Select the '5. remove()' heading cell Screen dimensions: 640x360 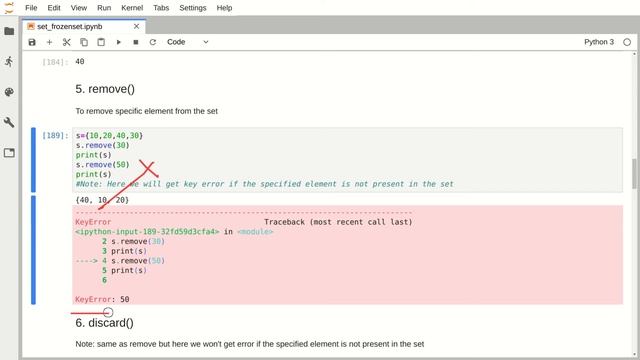105,89
